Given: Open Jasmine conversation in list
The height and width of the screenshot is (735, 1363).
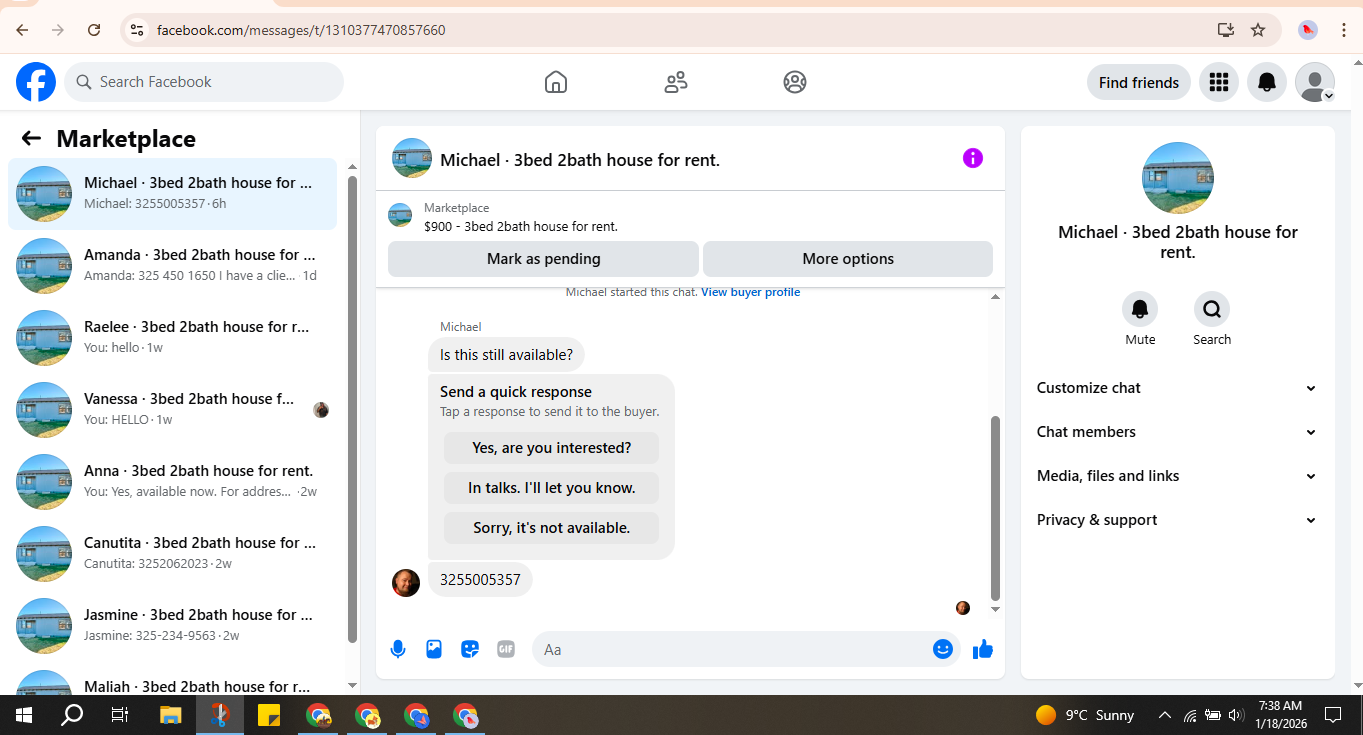Looking at the screenshot, I should [172, 626].
